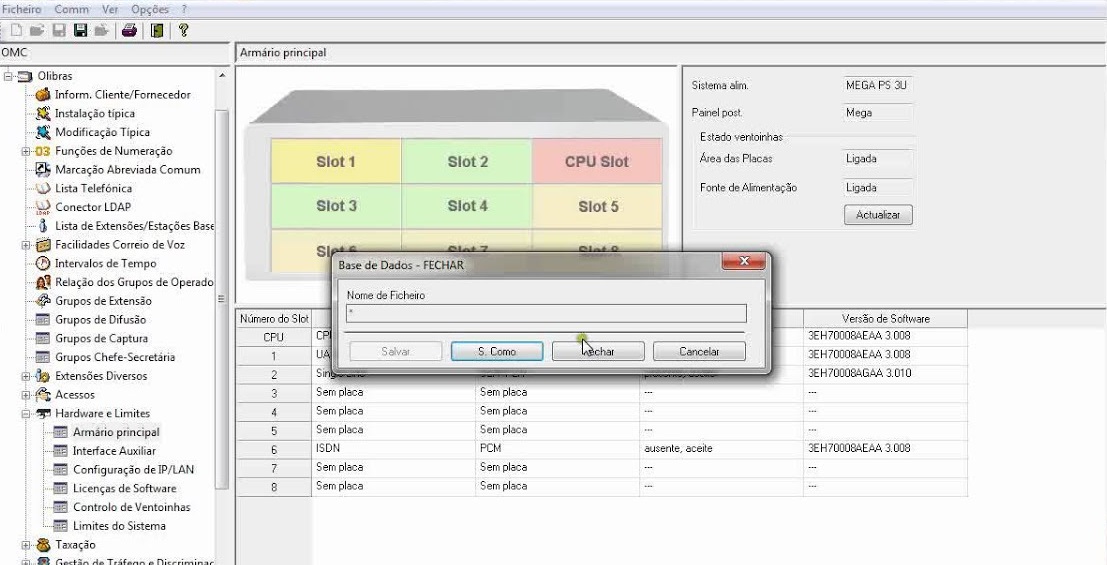Click the S. Como button
The height and width of the screenshot is (565, 1107).
tap(497, 351)
